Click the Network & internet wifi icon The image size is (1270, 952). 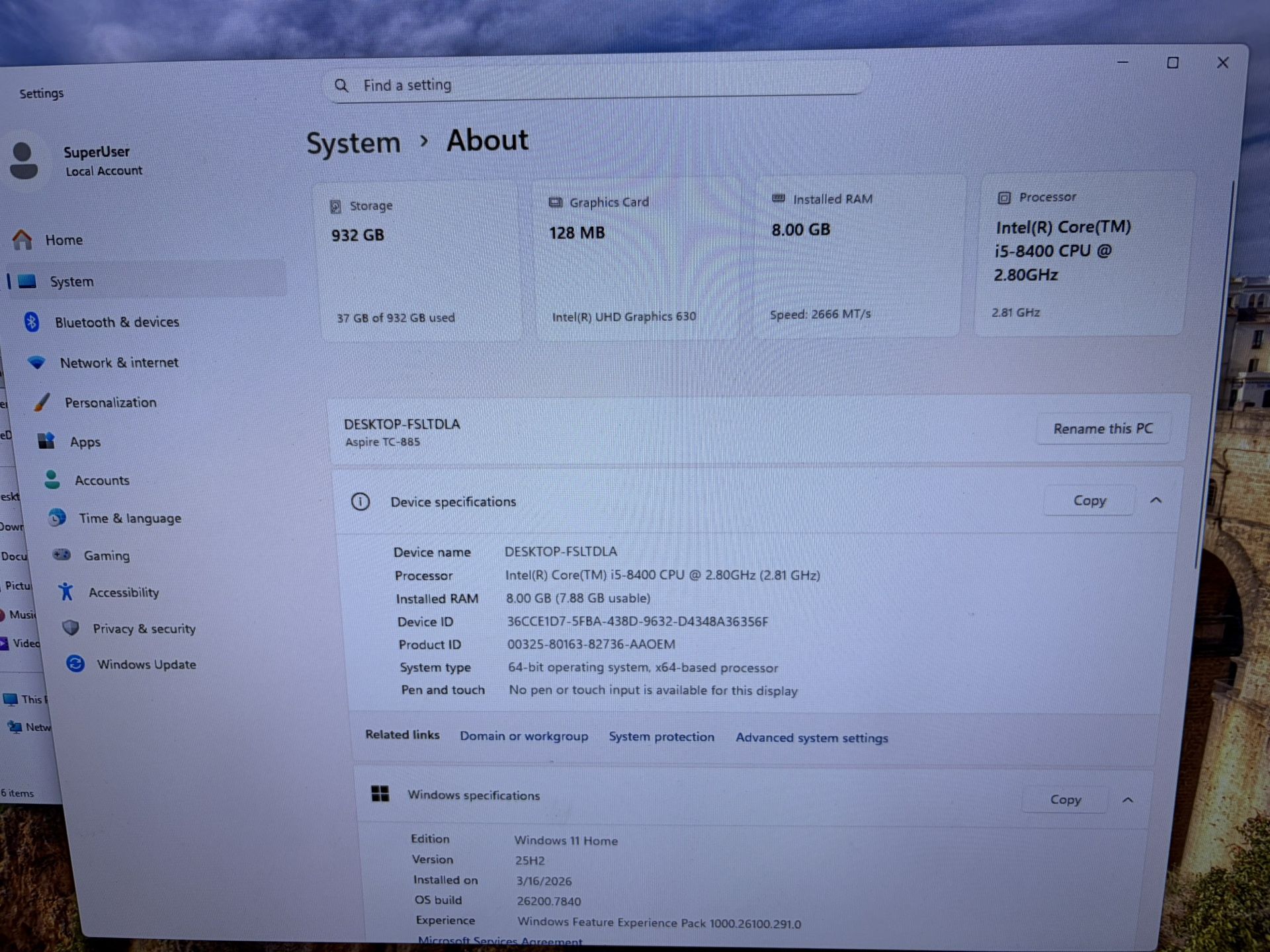tap(36, 362)
